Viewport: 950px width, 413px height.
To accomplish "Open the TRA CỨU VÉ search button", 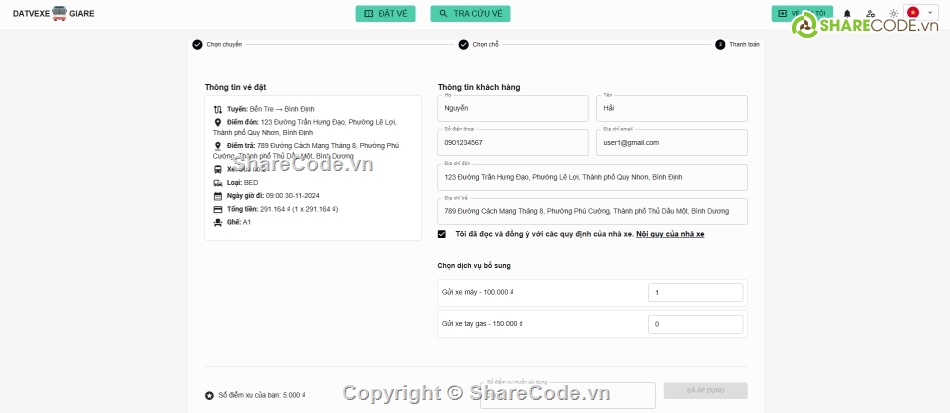I will click(x=470, y=13).
